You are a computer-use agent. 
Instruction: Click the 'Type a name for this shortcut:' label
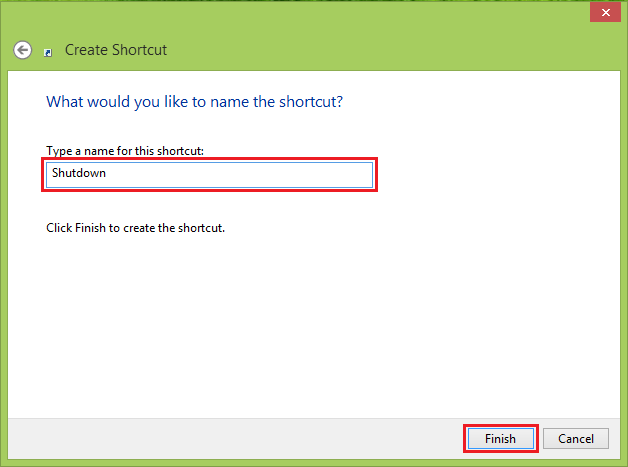(125, 151)
